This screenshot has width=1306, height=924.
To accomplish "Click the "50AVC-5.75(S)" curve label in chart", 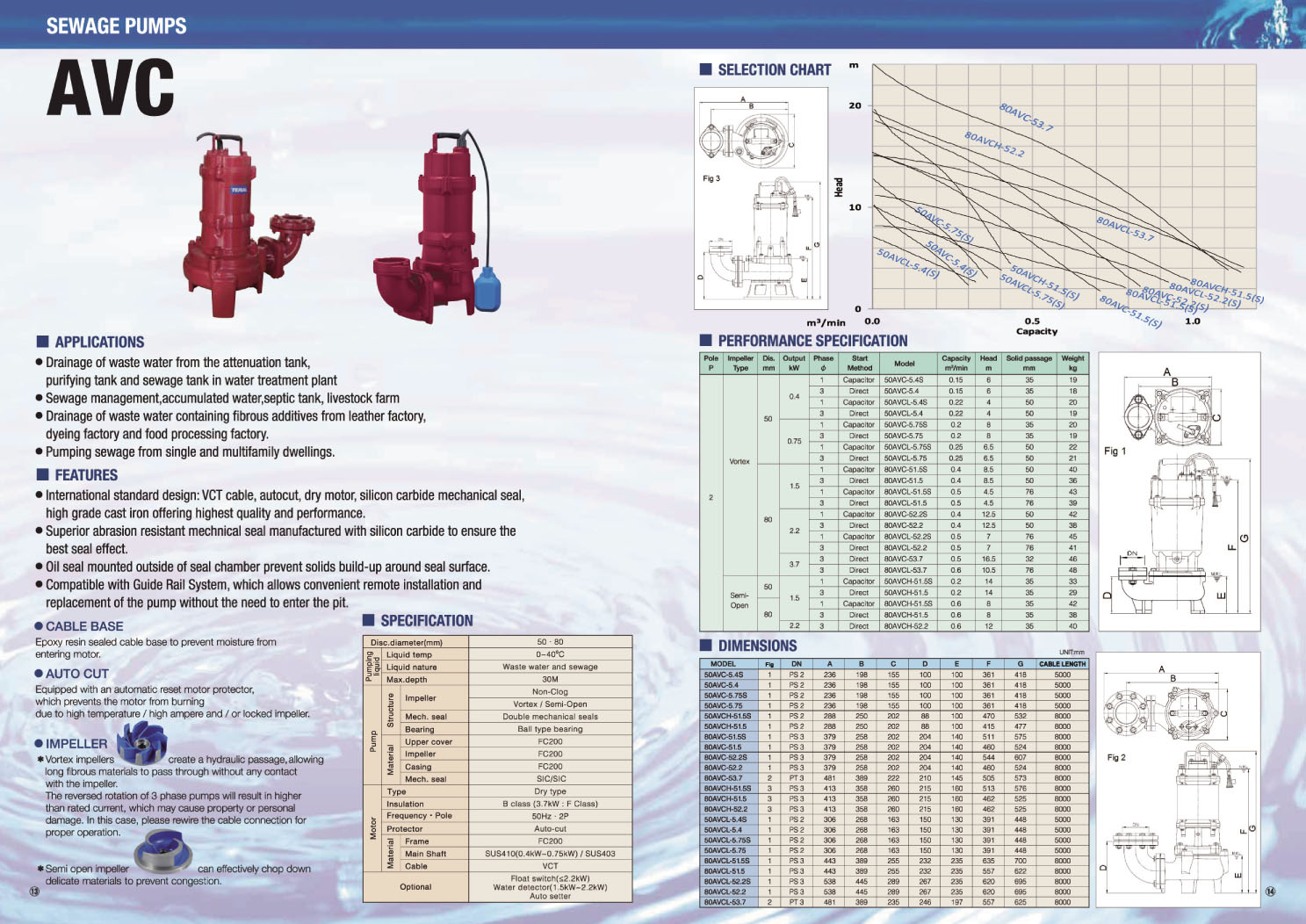I will coord(944,225).
